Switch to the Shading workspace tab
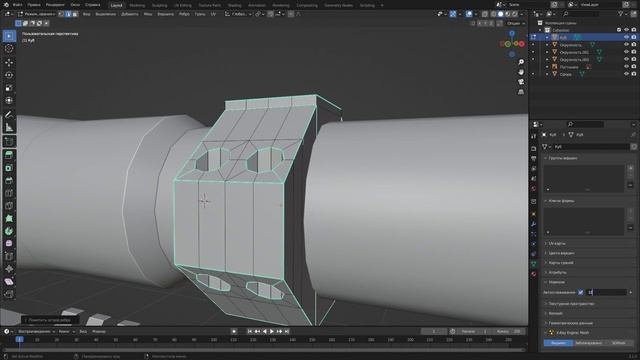640x360 pixels. click(235, 5)
